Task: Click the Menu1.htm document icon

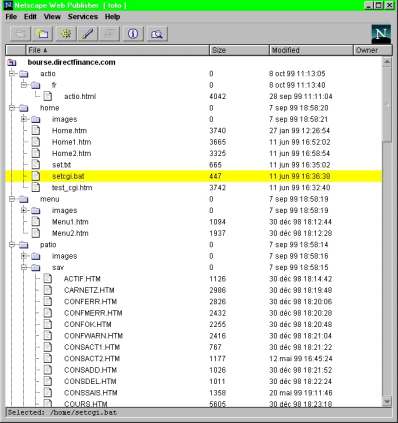Action: coord(36,222)
